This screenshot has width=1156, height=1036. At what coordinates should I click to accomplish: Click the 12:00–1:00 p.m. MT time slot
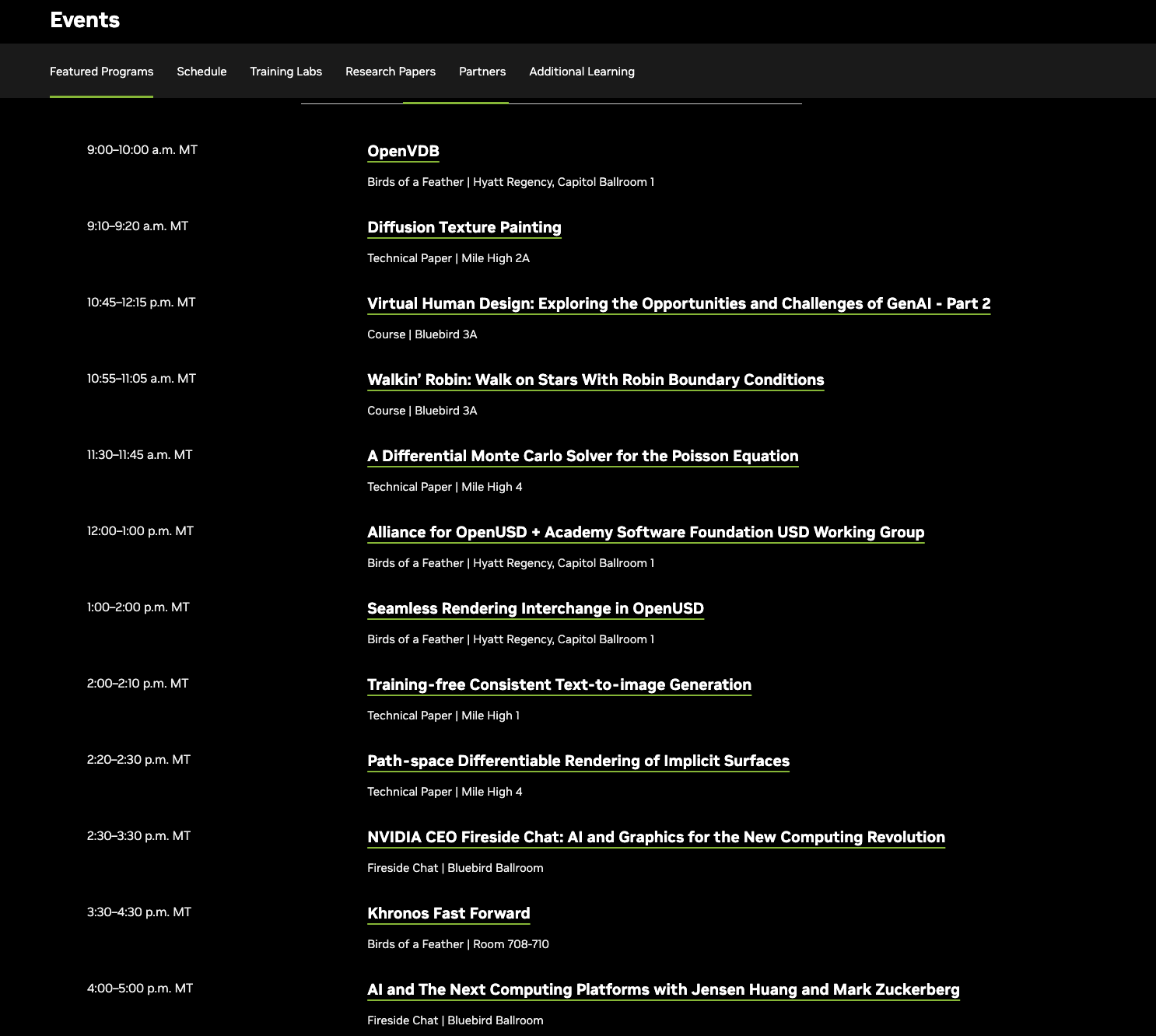coord(140,531)
